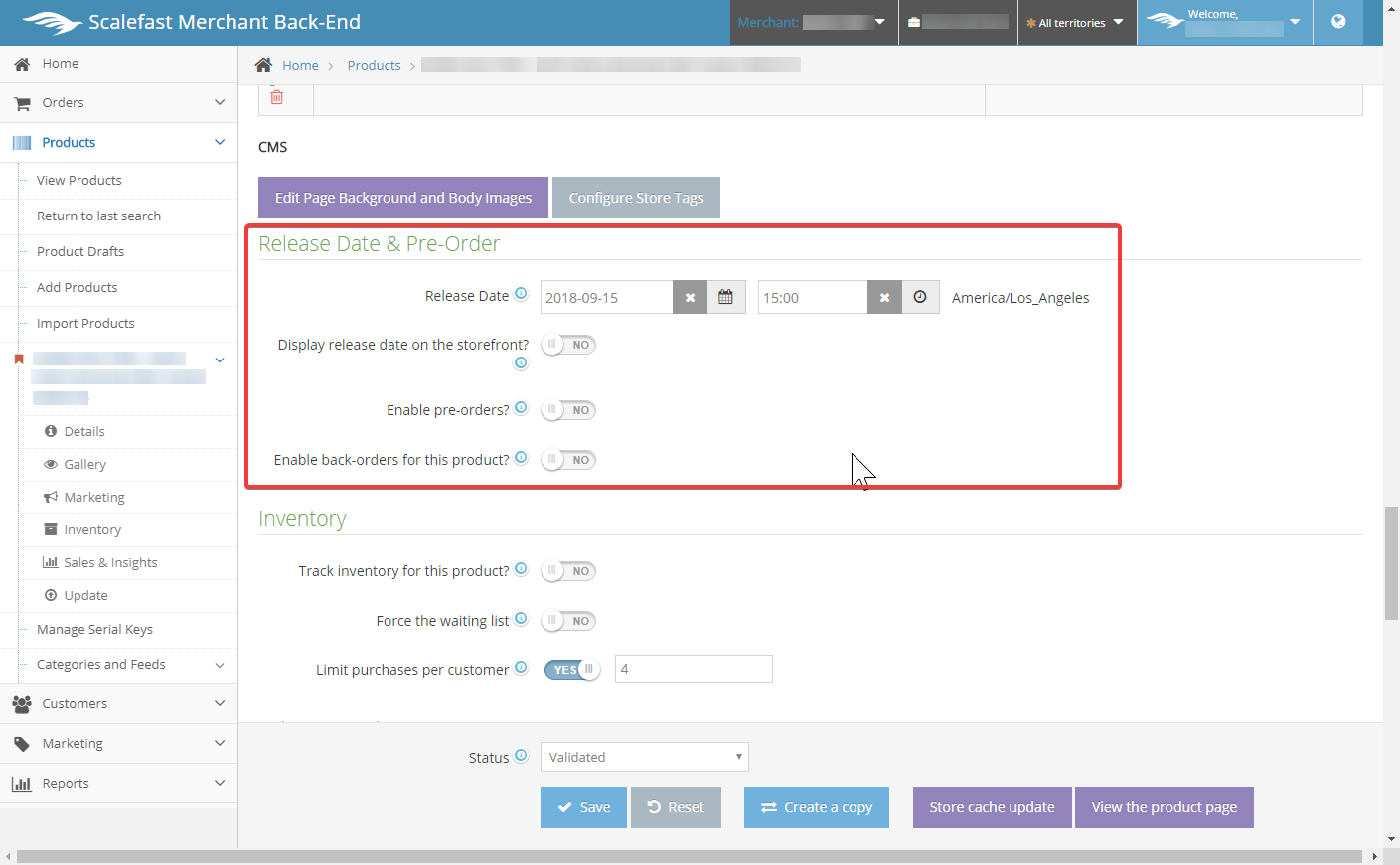Disable Limit purchases per customer toggle
Screen dimensions: 1400x865
click(x=571, y=670)
